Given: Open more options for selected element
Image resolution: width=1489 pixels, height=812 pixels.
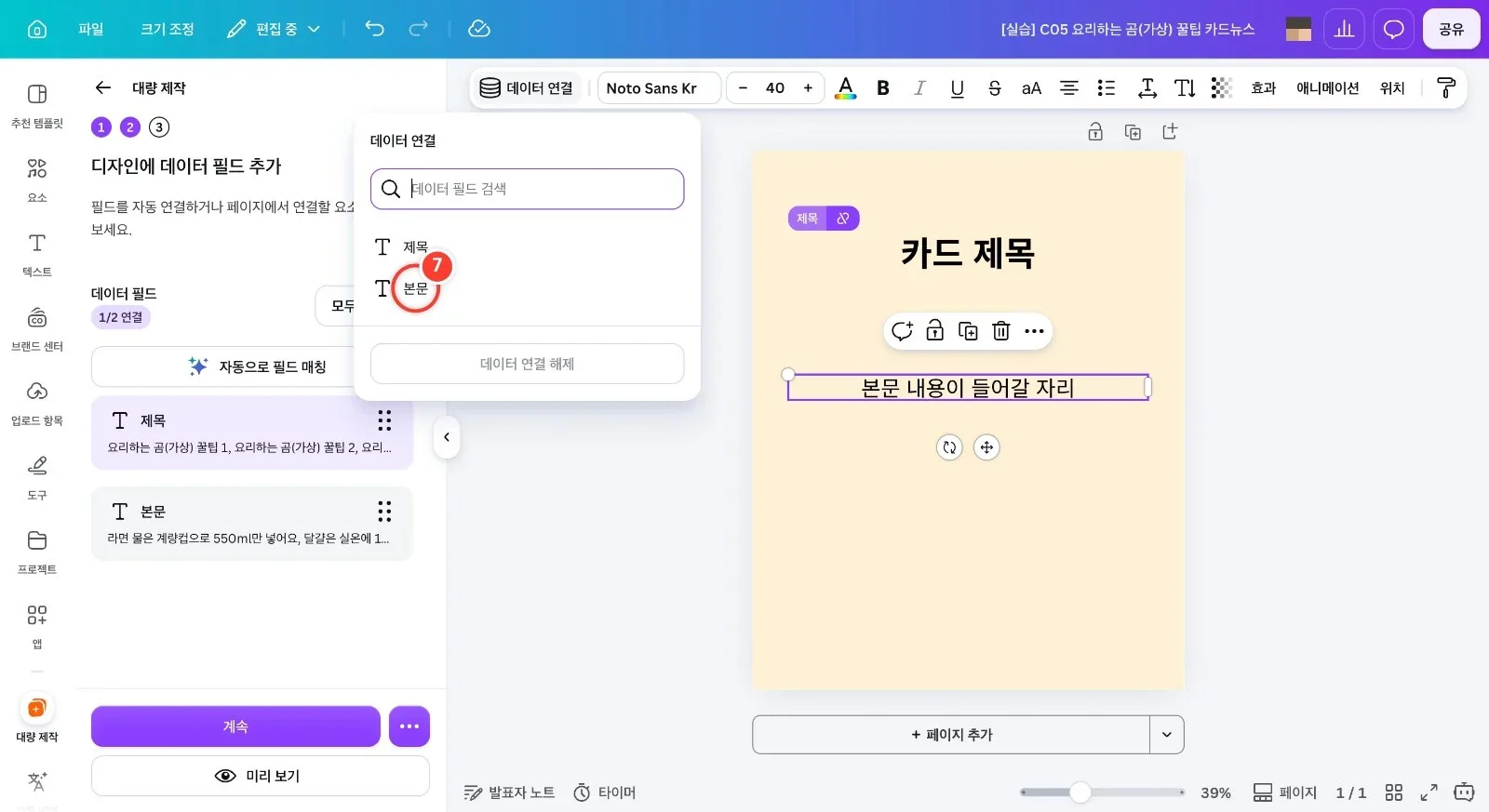Looking at the screenshot, I should (x=1034, y=331).
